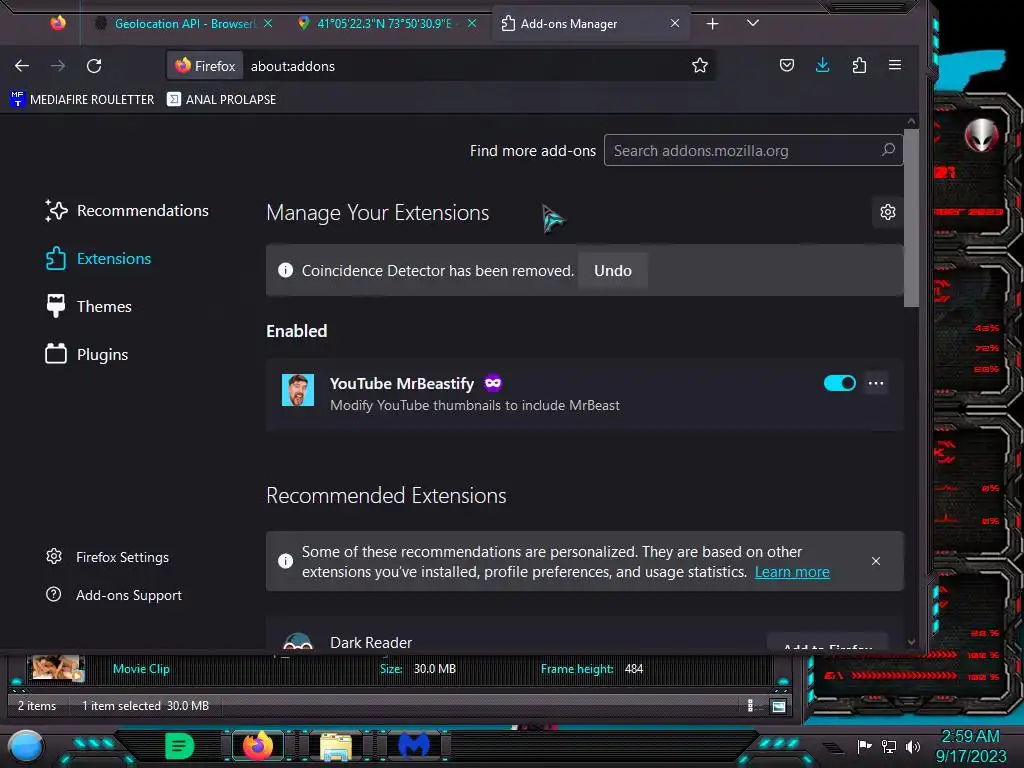Screen dimensions: 1024x768
Task: Click the Movie Clip thumbnail in the file explorer
Action: (x=56, y=668)
